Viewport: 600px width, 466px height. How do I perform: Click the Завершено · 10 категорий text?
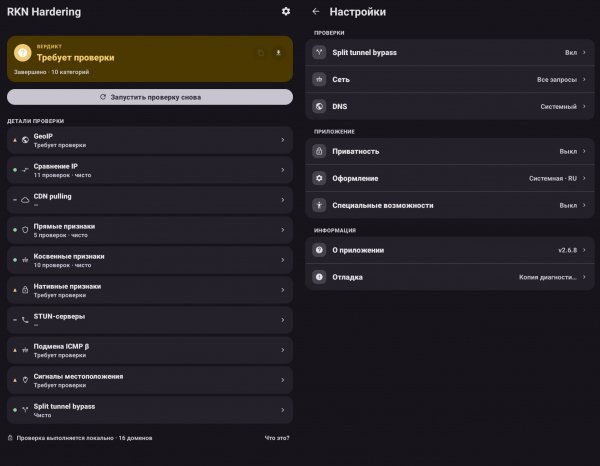[x=51, y=72]
